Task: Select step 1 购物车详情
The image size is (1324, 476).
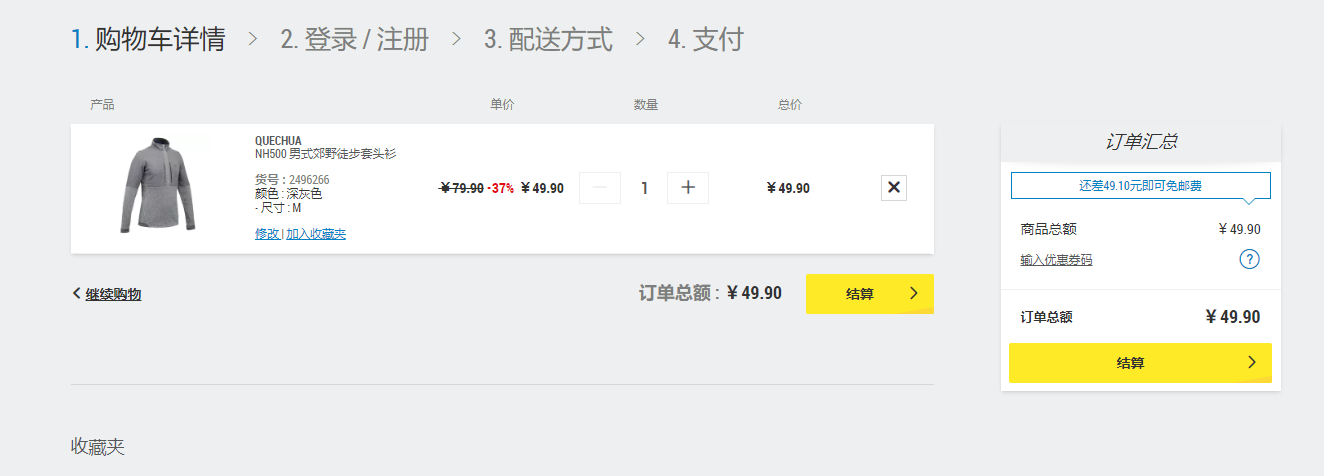Action: point(148,40)
